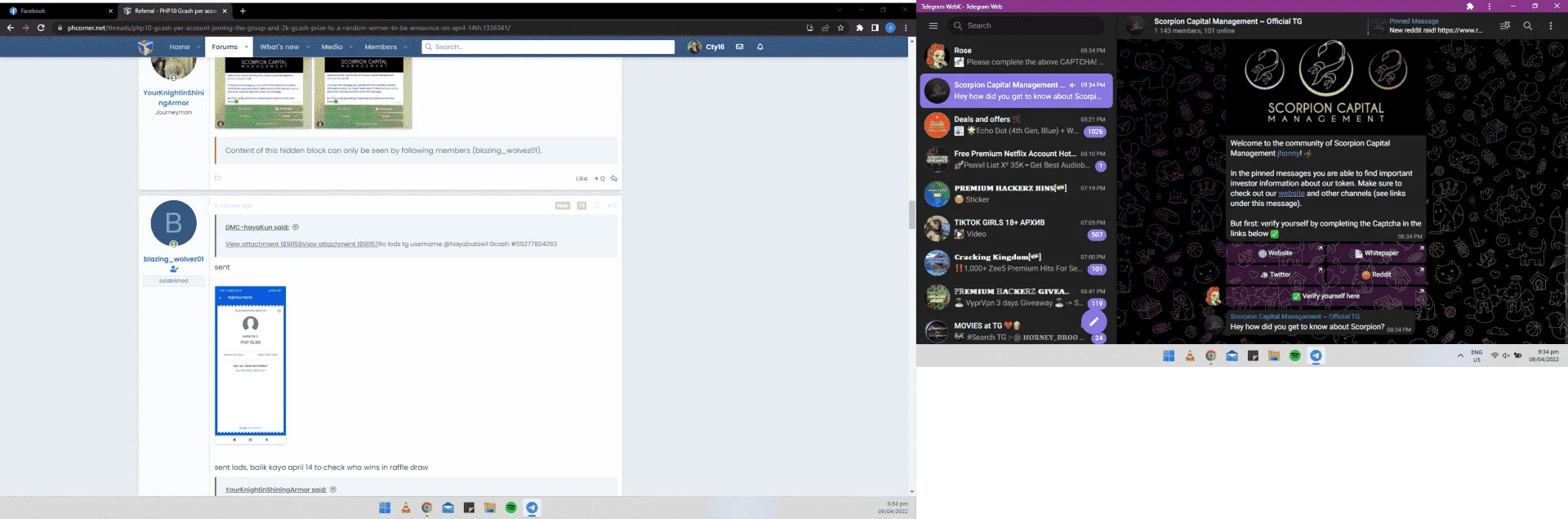Open Telegram hamburger menu
1568x519 pixels.
pos(933,25)
